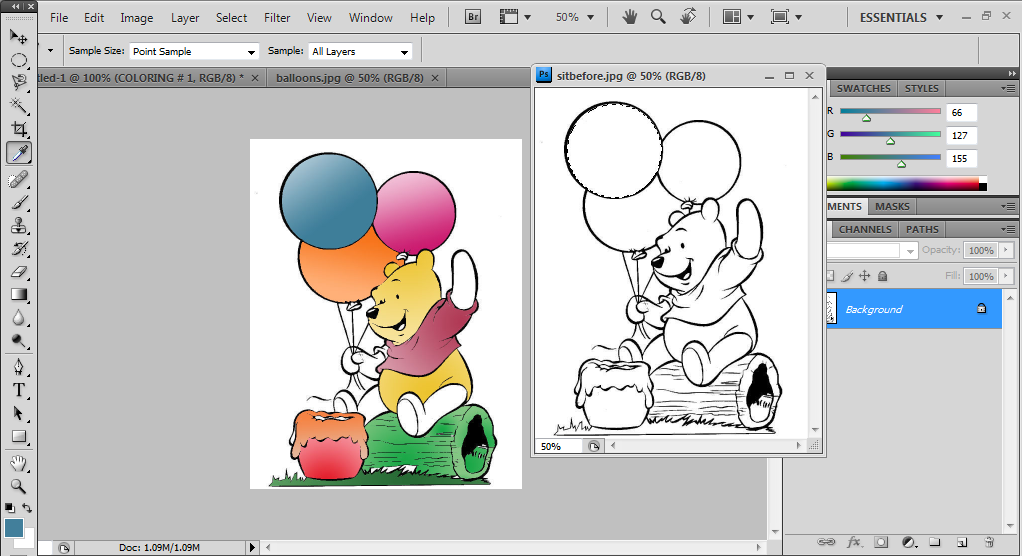This screenshot has height=556, width=1022.
Task: Select the Magic Wand tool
Action: 18,106
